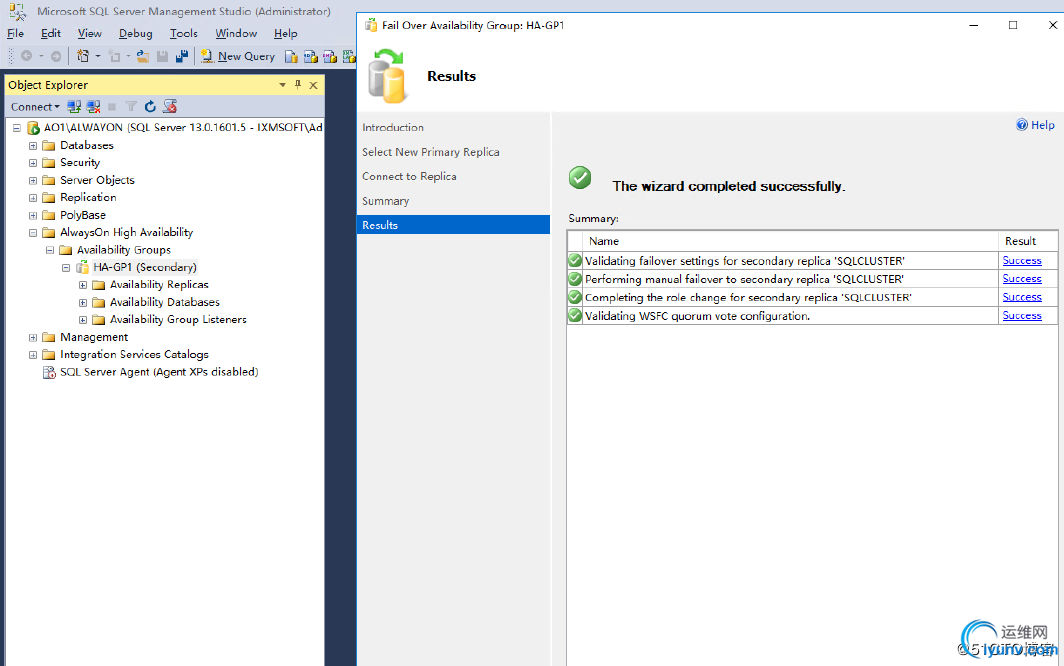The image size is (1064, 666).
Task: Open the Connect dropdown in Object Explorer
Action: [x=35, y=107]
